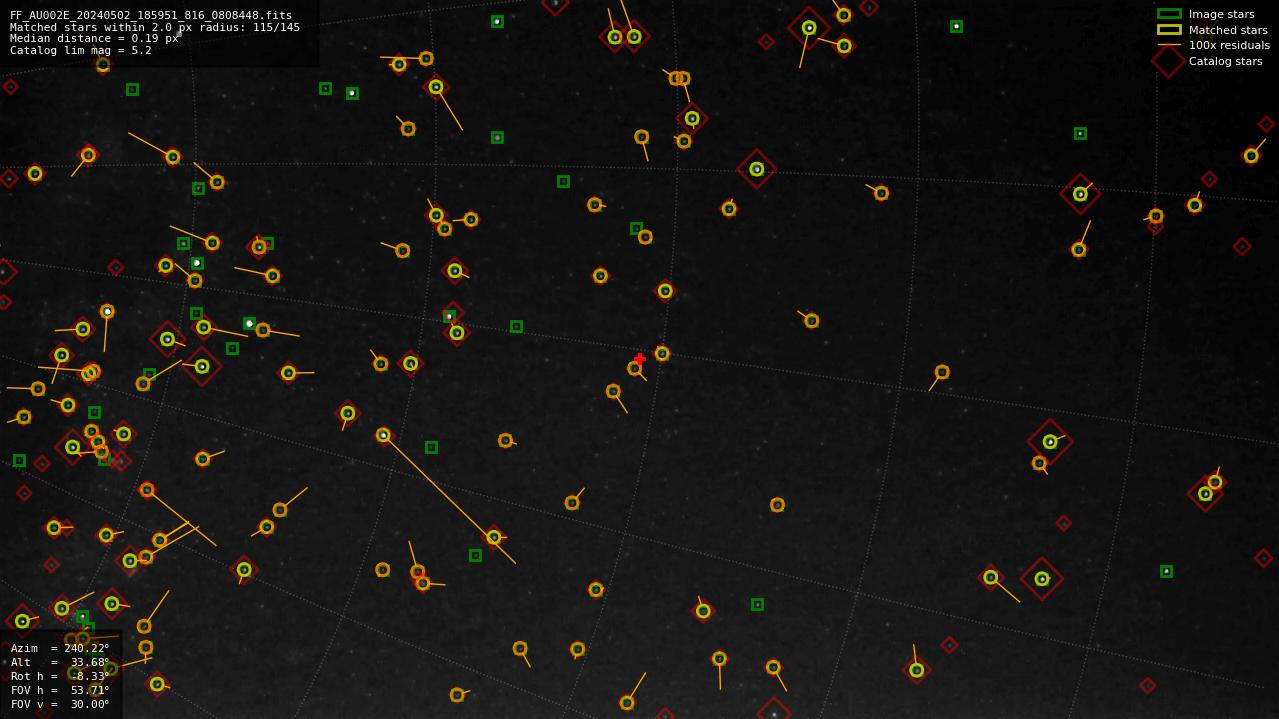Click the "Matched stars" legend label
The width and height of the screenshot is (1279, 719).
(x=1228, y=30)
